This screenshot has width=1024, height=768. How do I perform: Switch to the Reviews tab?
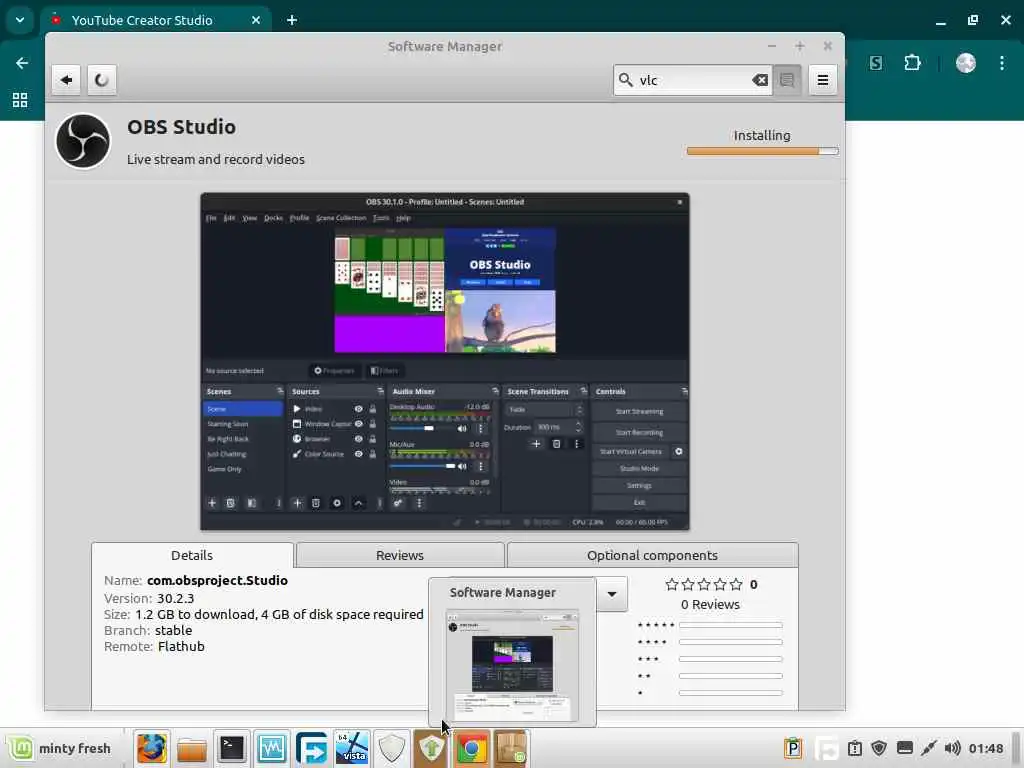tap(400, 555)
